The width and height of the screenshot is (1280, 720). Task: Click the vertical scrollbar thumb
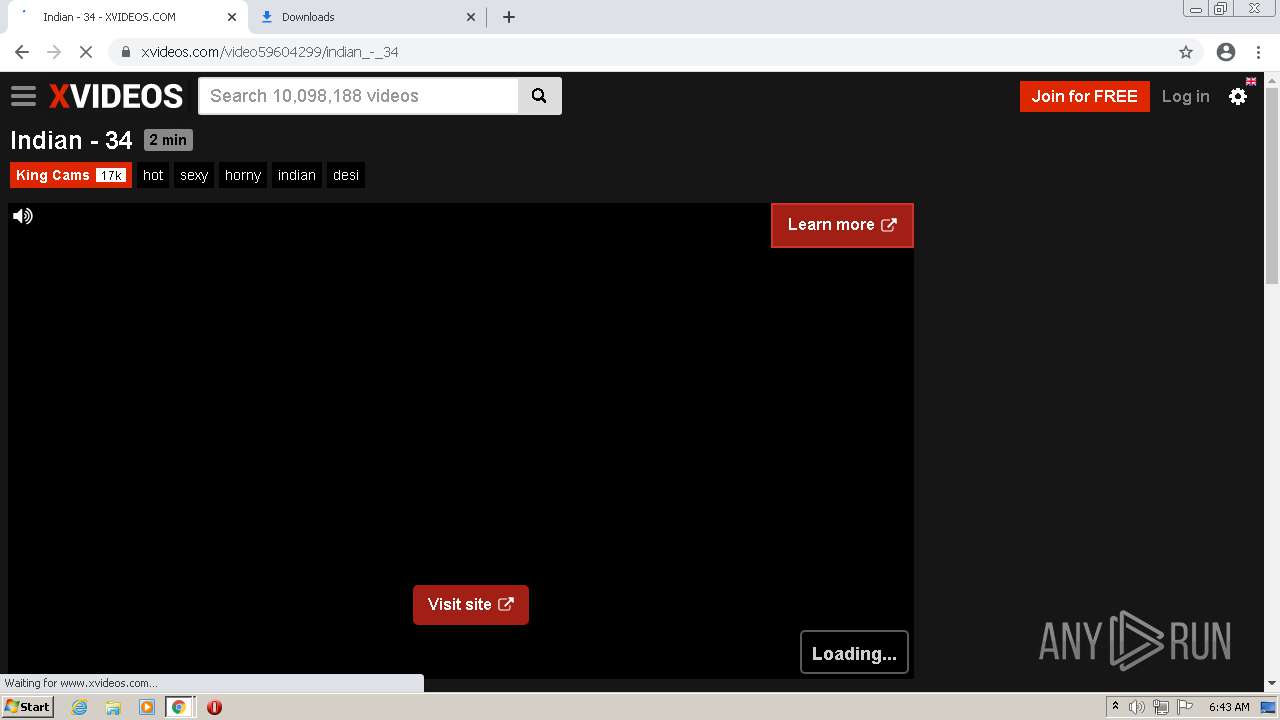click(x=1272, y=185)
